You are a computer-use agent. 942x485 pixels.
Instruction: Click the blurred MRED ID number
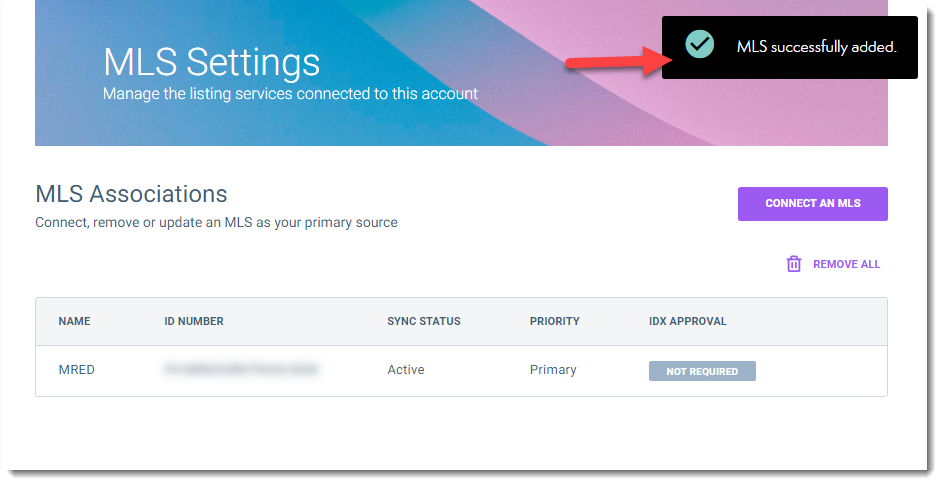241,370
